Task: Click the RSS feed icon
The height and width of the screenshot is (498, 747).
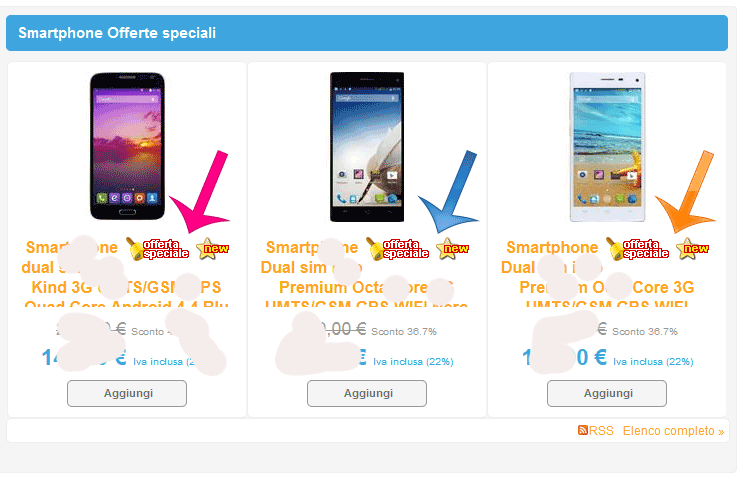Action: click(583, 430)
